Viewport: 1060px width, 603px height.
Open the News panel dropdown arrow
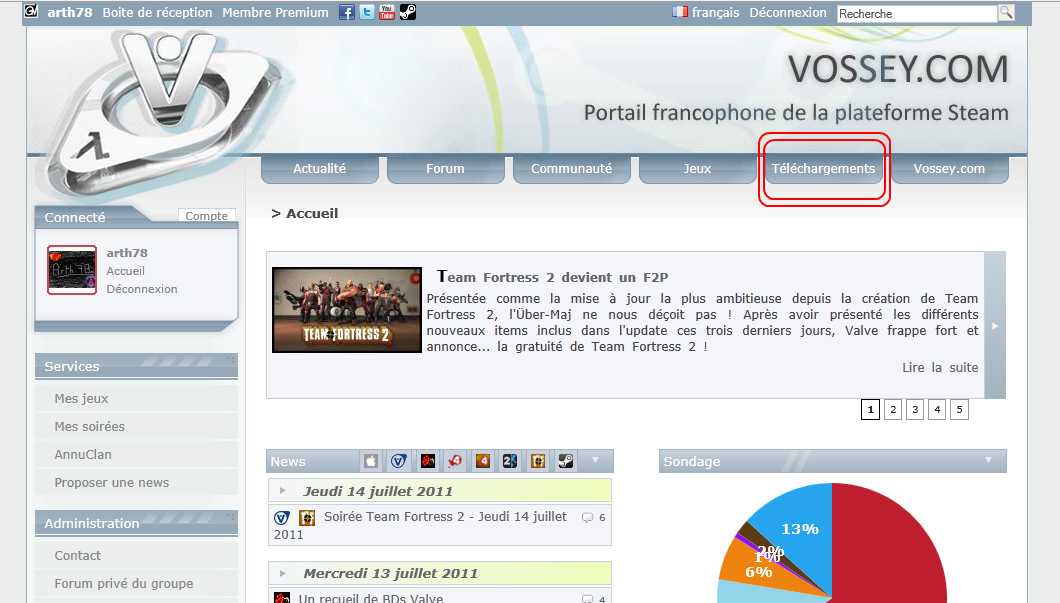pos(596,460)
